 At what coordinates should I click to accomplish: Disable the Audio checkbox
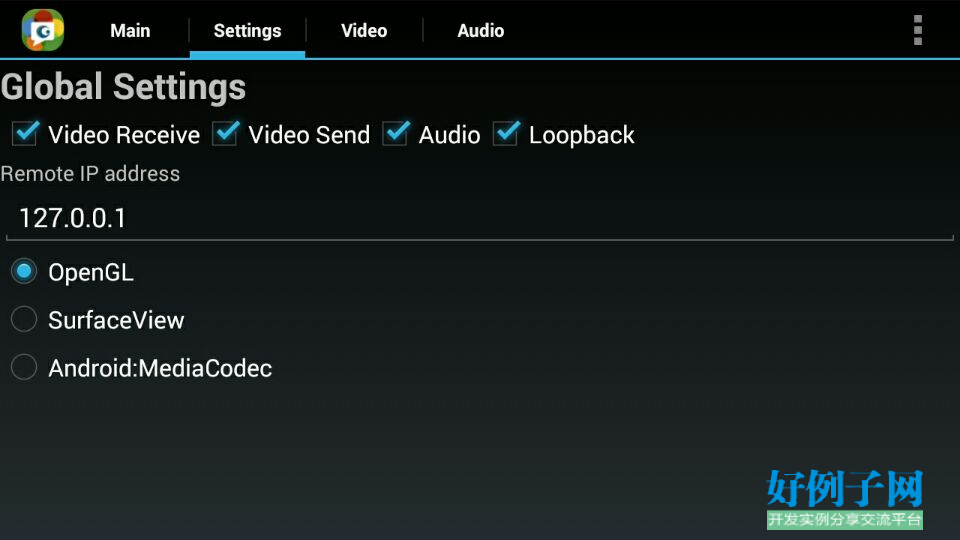(x=396, y=133)
